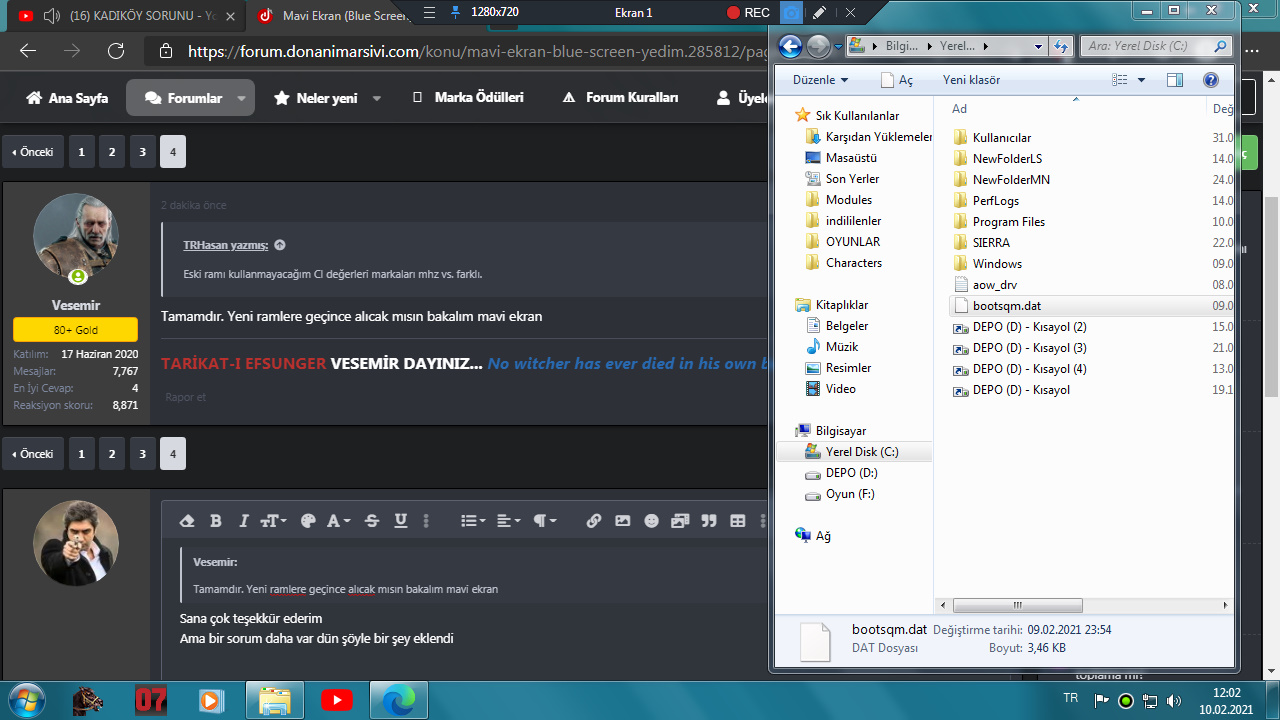
Task: Click the padlock icon in address bar
Action: click(166, 51)
